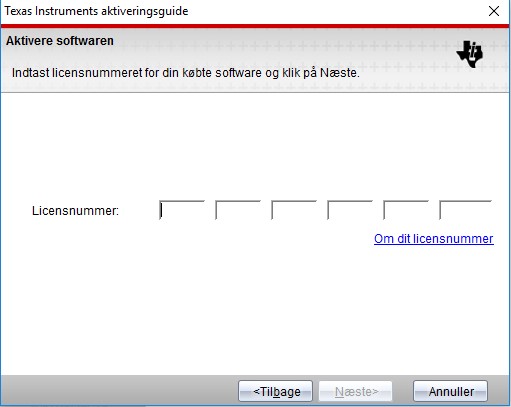Click the fifth Licensnummer input box
This screenshot has height=407, width=511.
tap(406, 210)
